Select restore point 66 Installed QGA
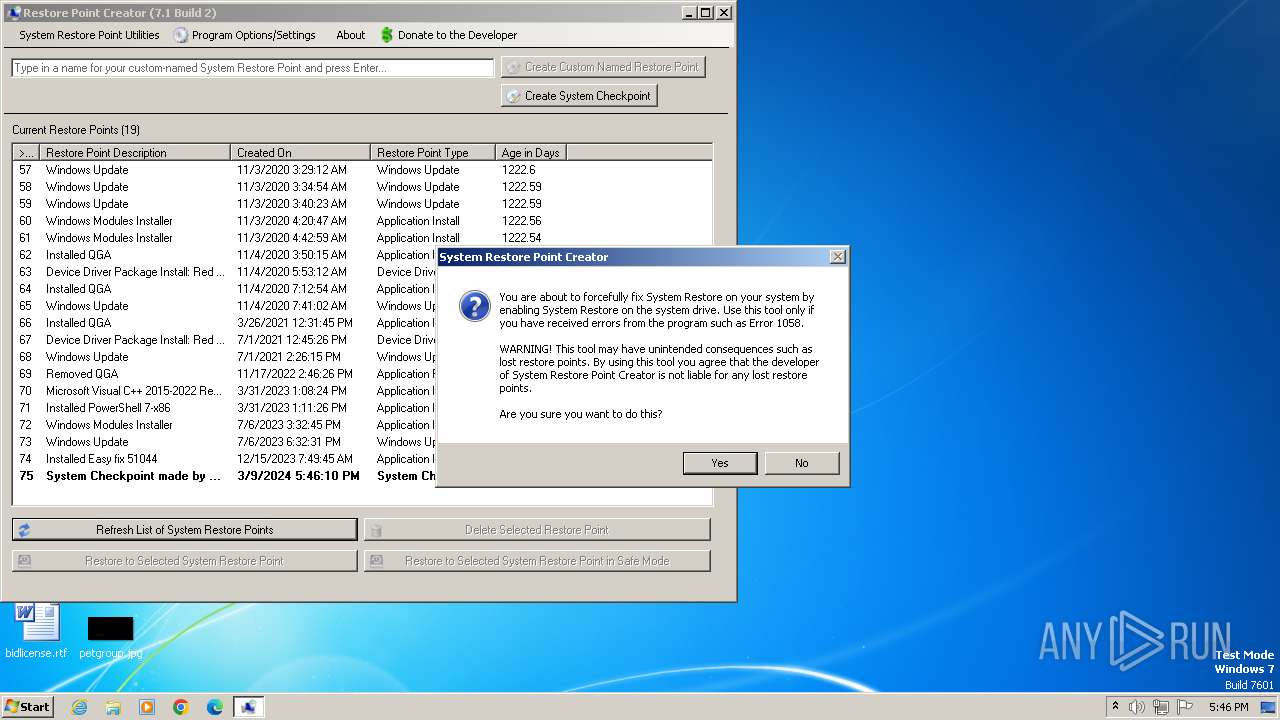Image resolution: width=1280 pixels, height=720 pixels. click(x=225, y=323)
